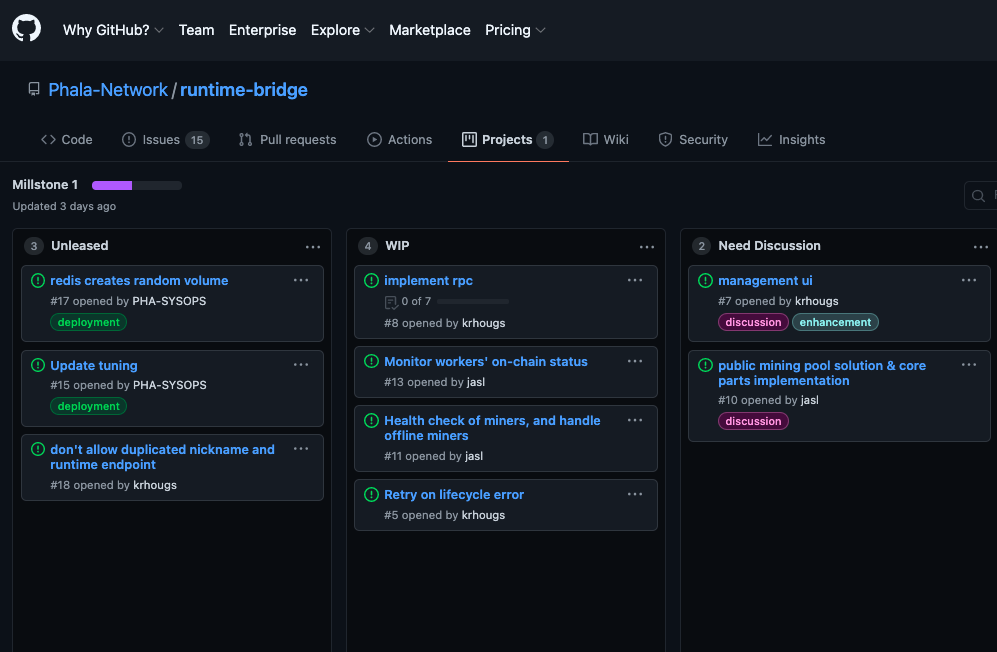Switch to the Insights tab

pos(792,139)
